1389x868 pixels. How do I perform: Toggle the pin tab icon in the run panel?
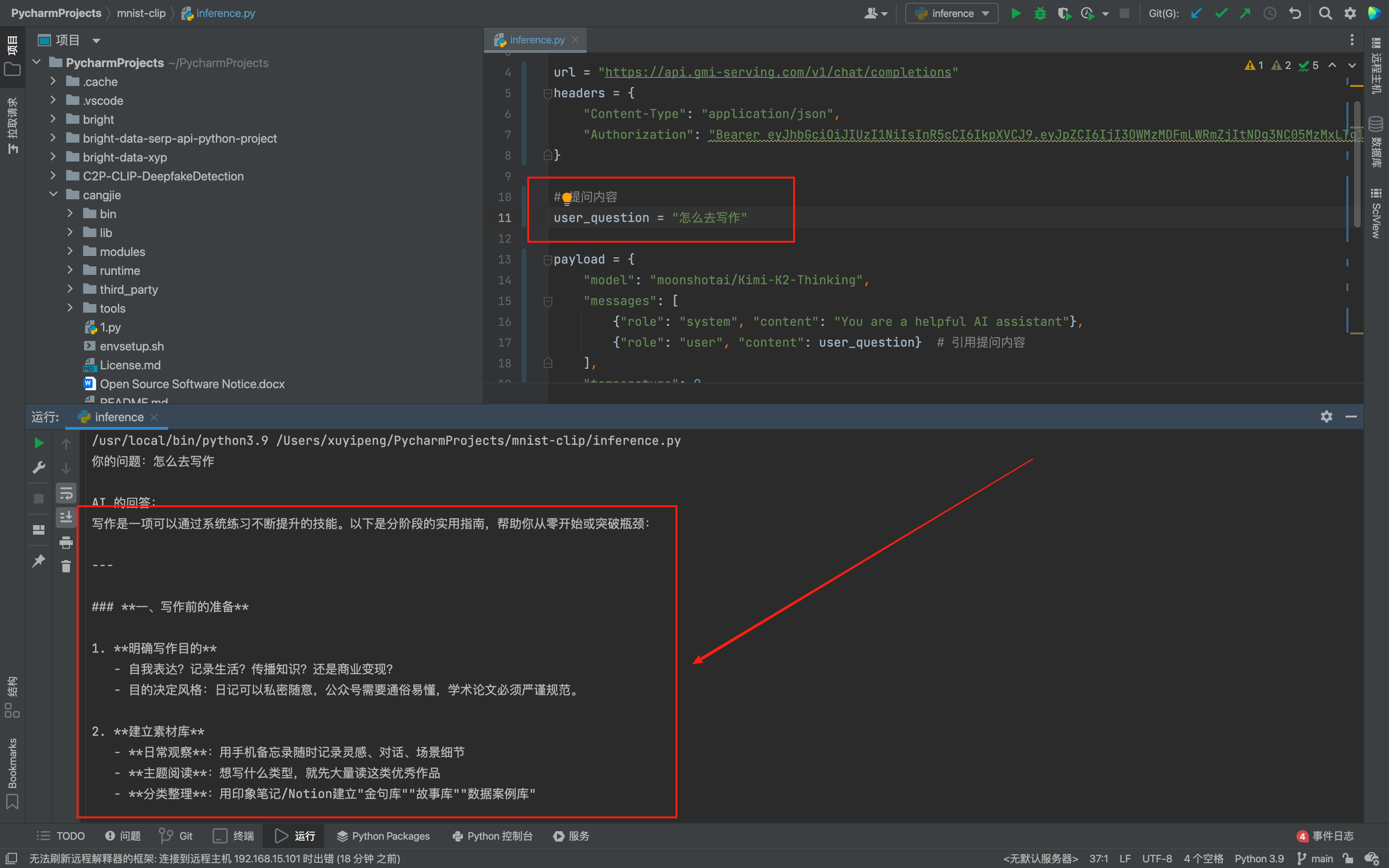pos(38,561)
